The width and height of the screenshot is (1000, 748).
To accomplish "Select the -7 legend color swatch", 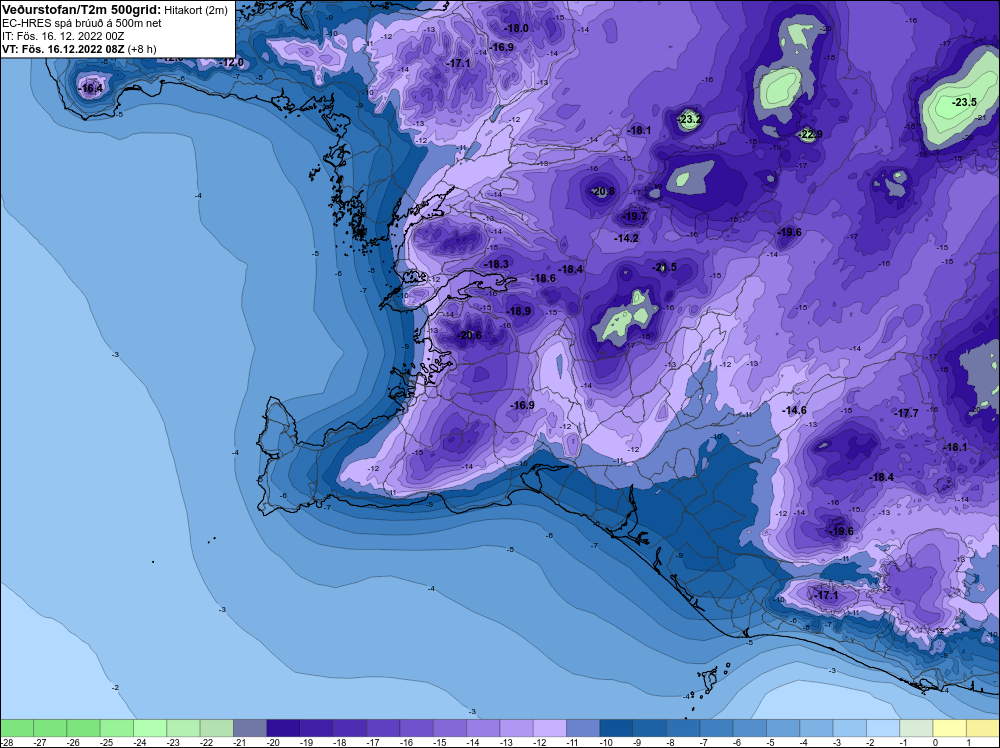I will [x=716, y=728].
